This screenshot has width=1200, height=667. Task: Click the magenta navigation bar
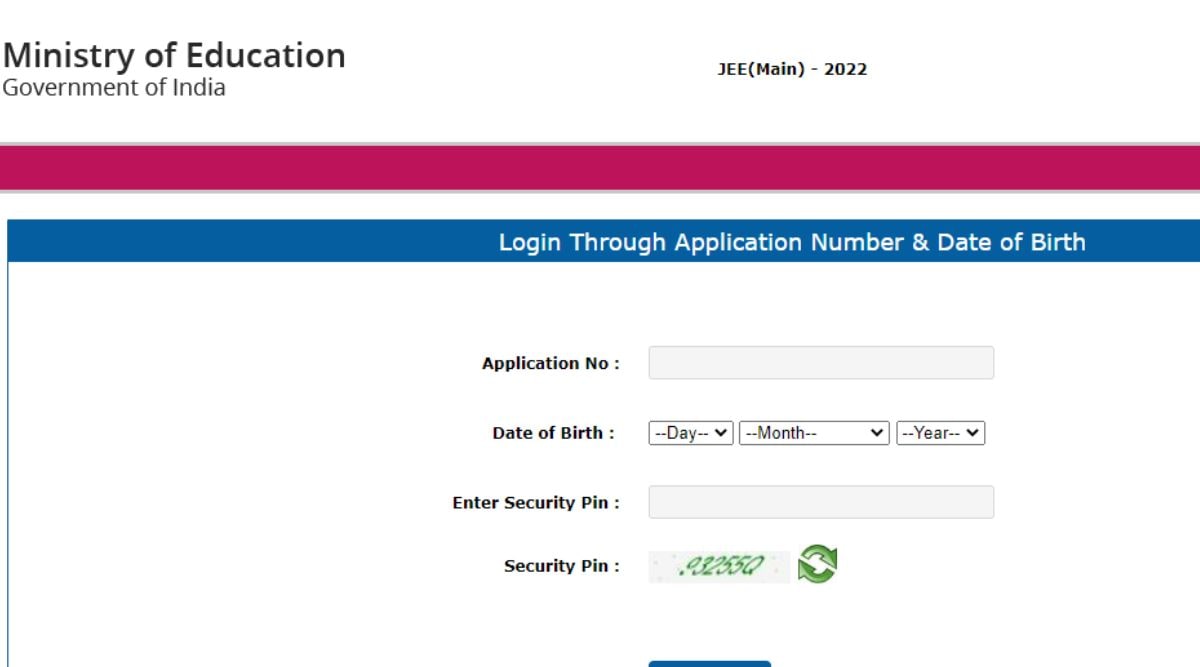600,167
